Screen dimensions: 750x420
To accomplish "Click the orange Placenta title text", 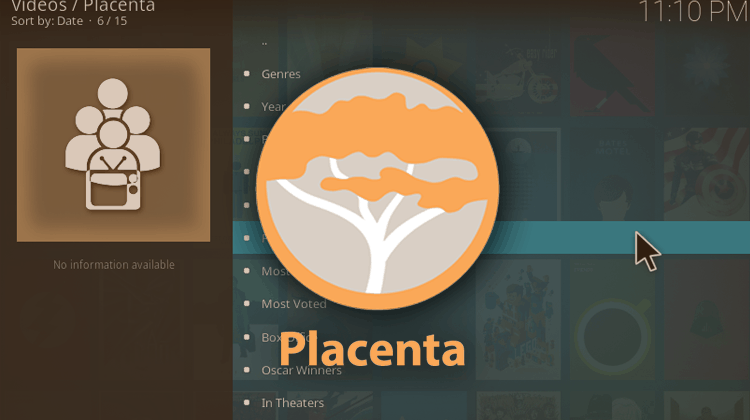I will (x=372, y=350).
